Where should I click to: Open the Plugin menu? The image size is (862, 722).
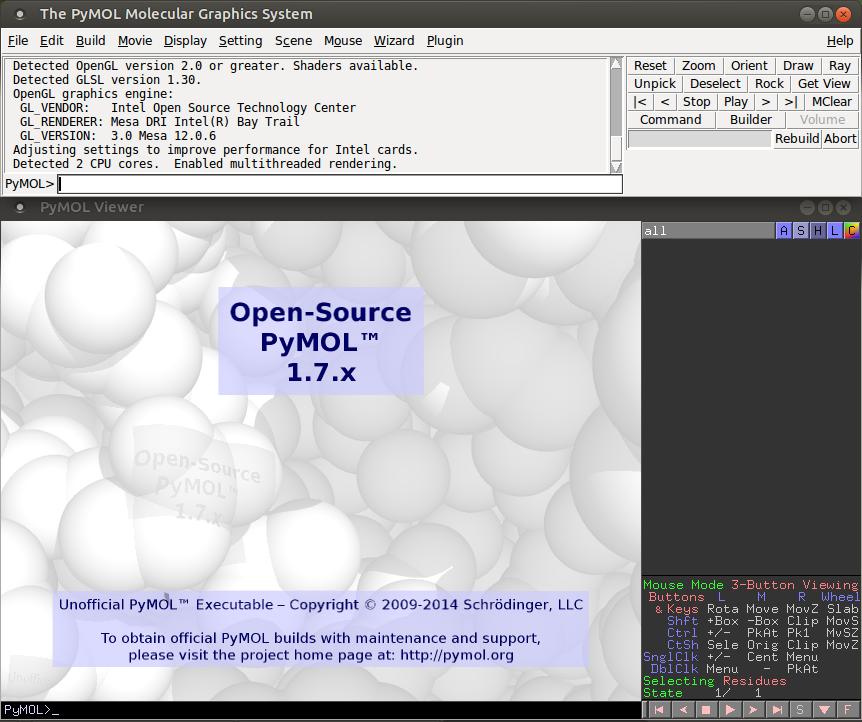[x=445, y=41]
